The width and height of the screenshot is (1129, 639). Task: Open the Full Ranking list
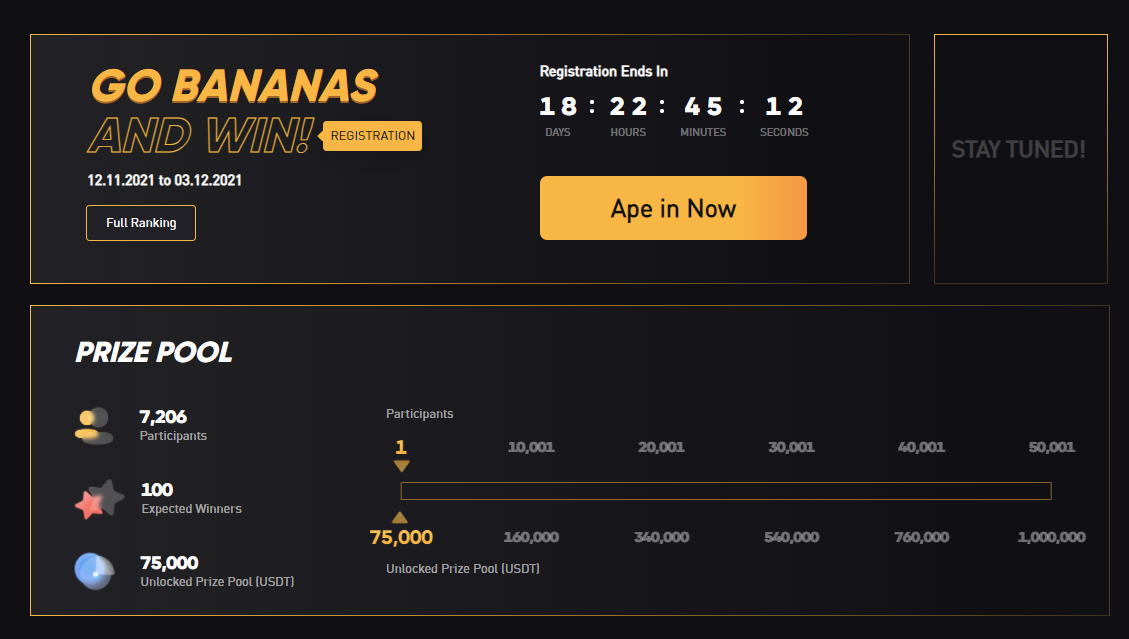tap(141, 223)
